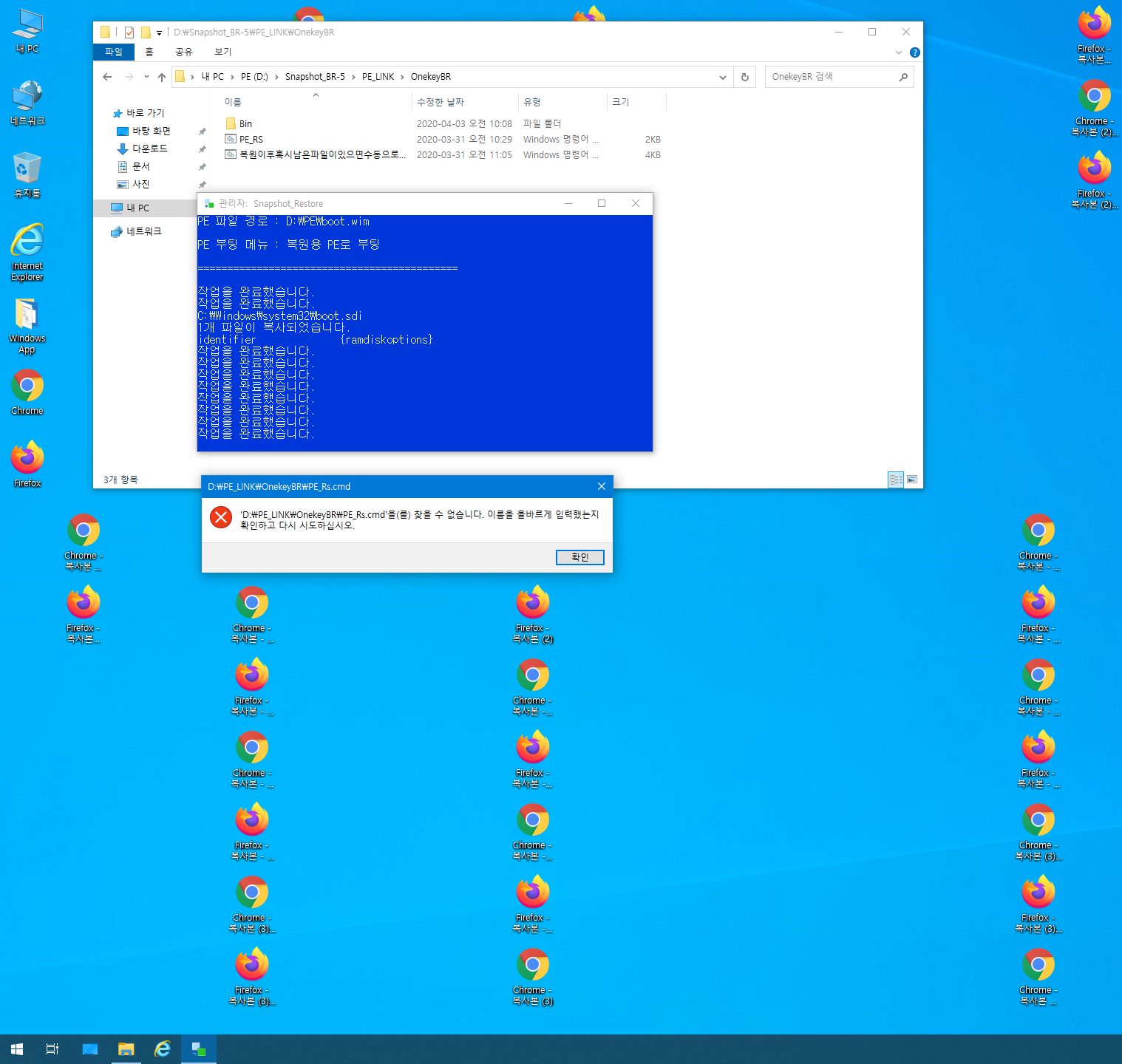The width and height of the screenshot is (1122, 1064).
Task: Select the 복원이후혹시남은파일 command file
Action: [322, 155]
